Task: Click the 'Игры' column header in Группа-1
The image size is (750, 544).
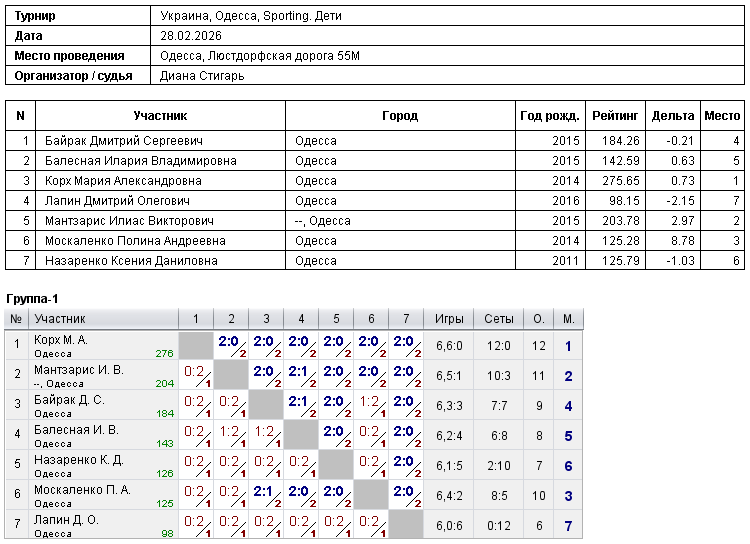Action: tap(449, 319)
